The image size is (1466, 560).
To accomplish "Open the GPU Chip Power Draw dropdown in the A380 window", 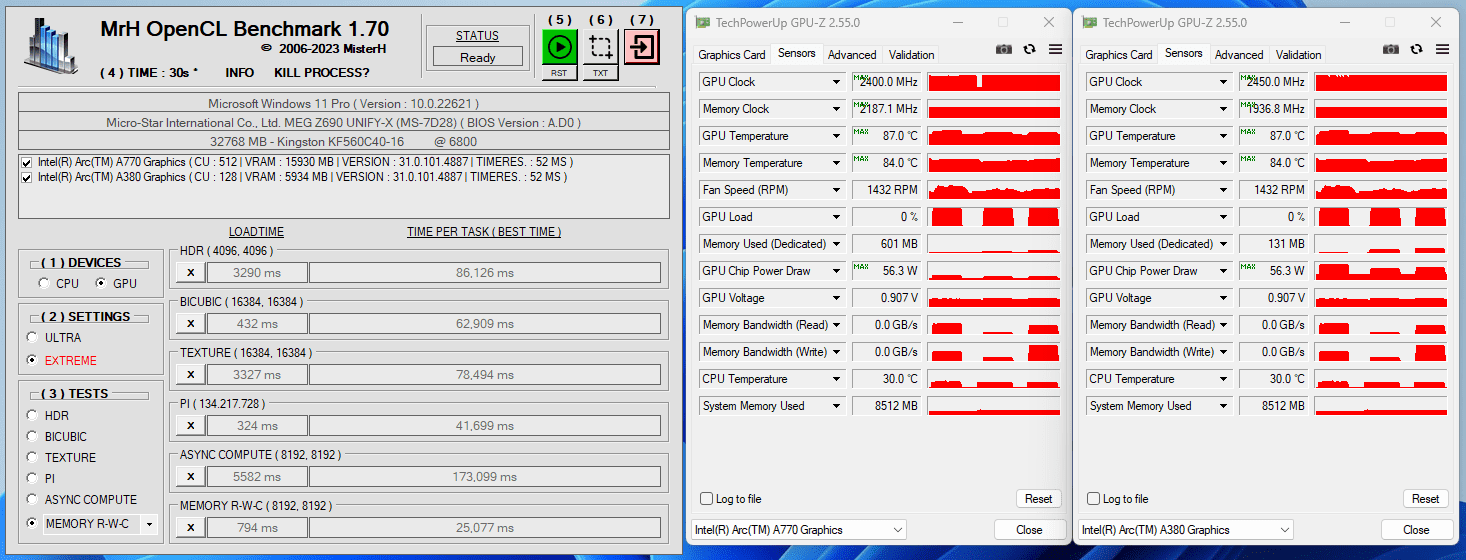I will point(1223,271).
